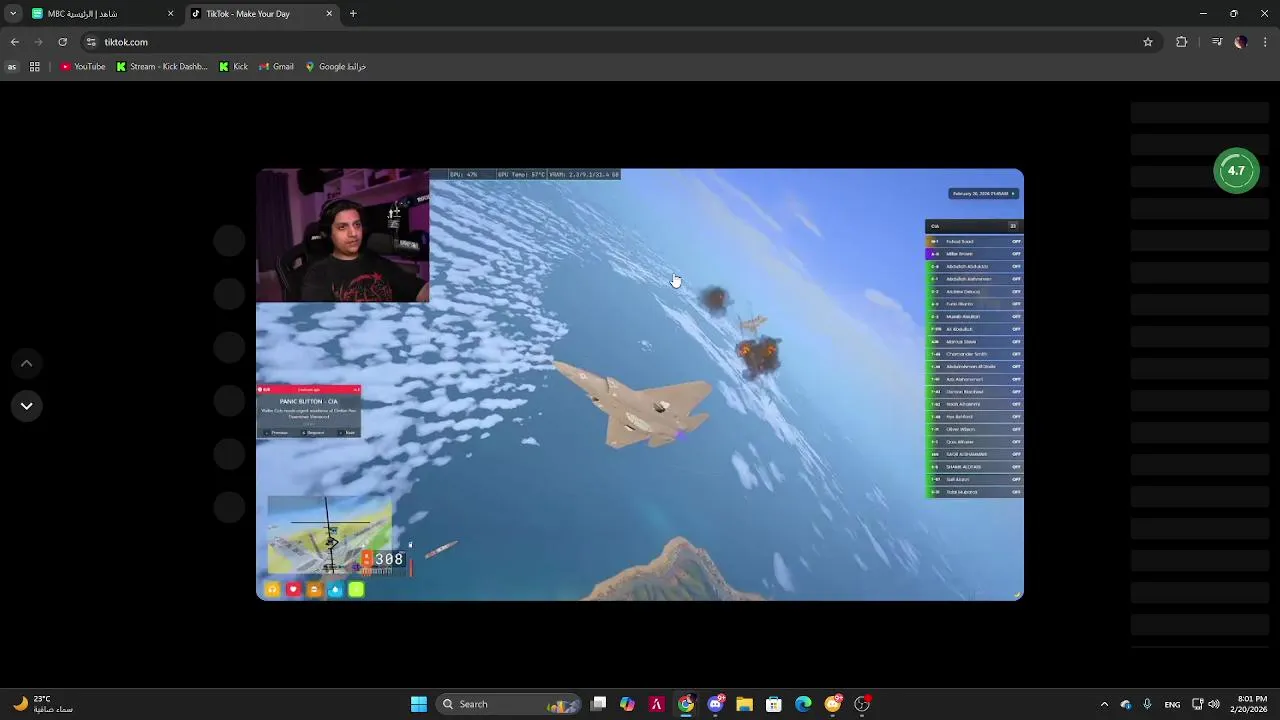Select the Saif Alazri row
The height and width of the screenshot is (720, 1280).
tap(974, 479)
